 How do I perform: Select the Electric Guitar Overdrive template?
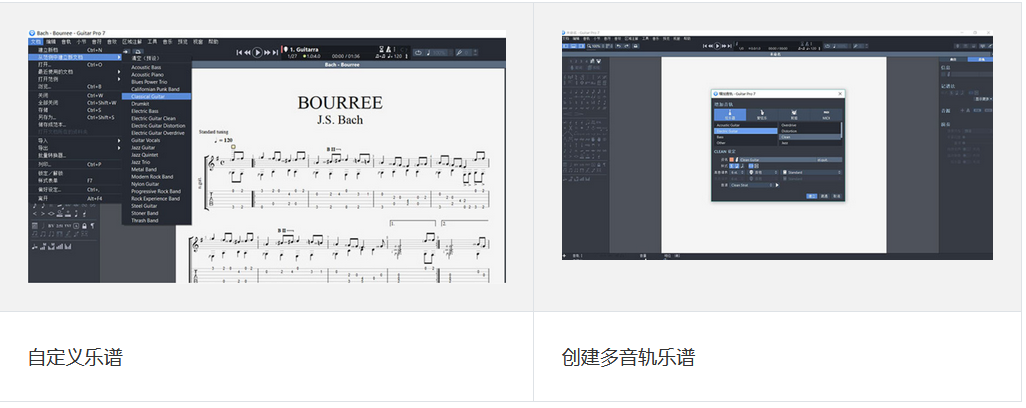click(156, 133)
